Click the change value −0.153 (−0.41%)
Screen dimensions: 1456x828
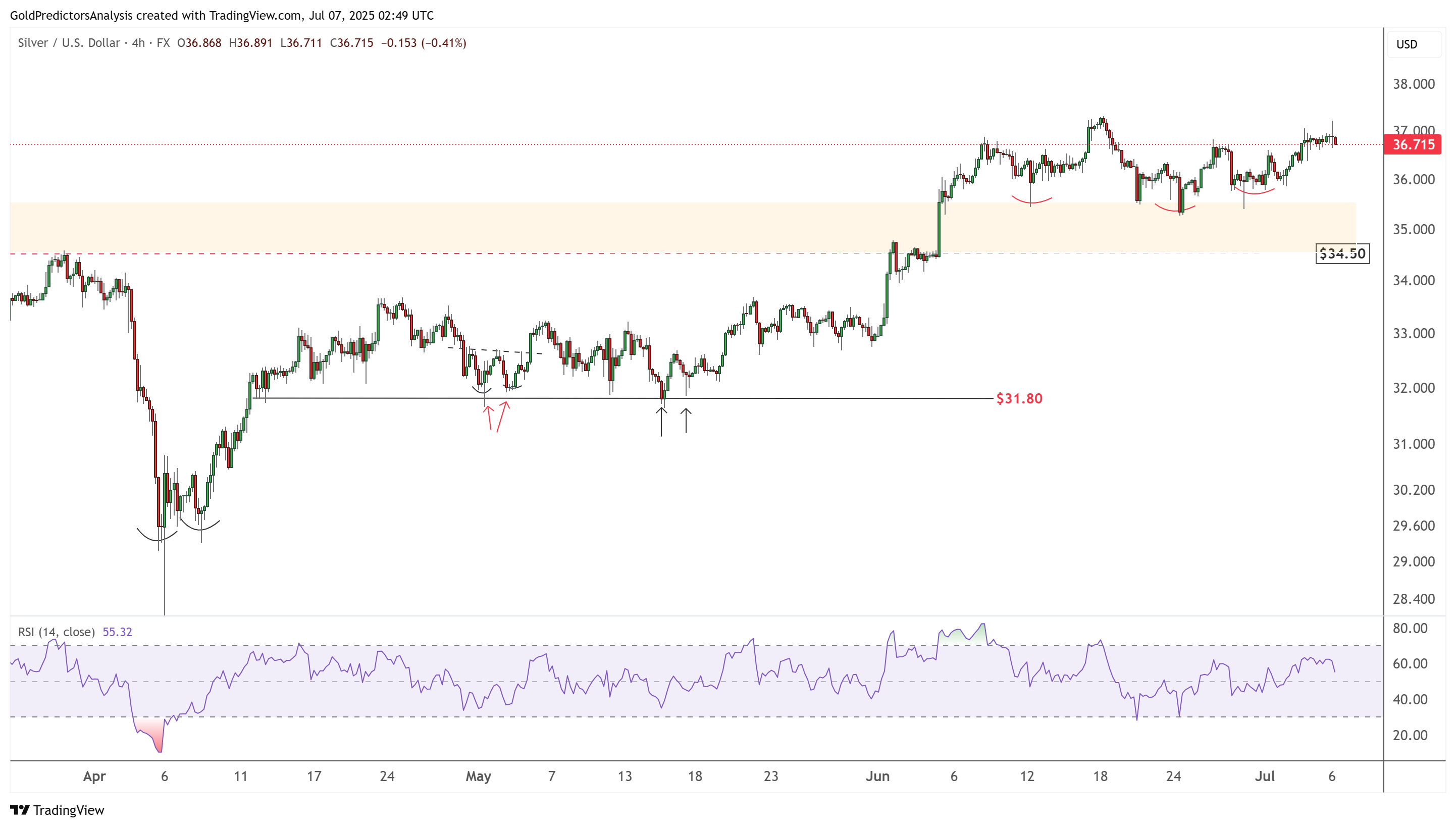tap(424, 43)
